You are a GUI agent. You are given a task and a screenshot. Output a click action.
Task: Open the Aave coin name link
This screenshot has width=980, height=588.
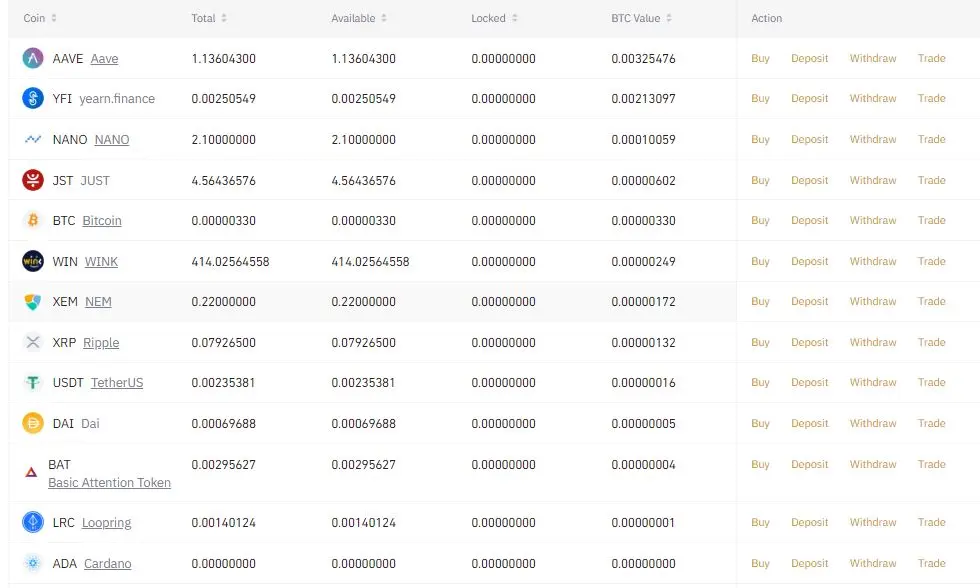104,59
